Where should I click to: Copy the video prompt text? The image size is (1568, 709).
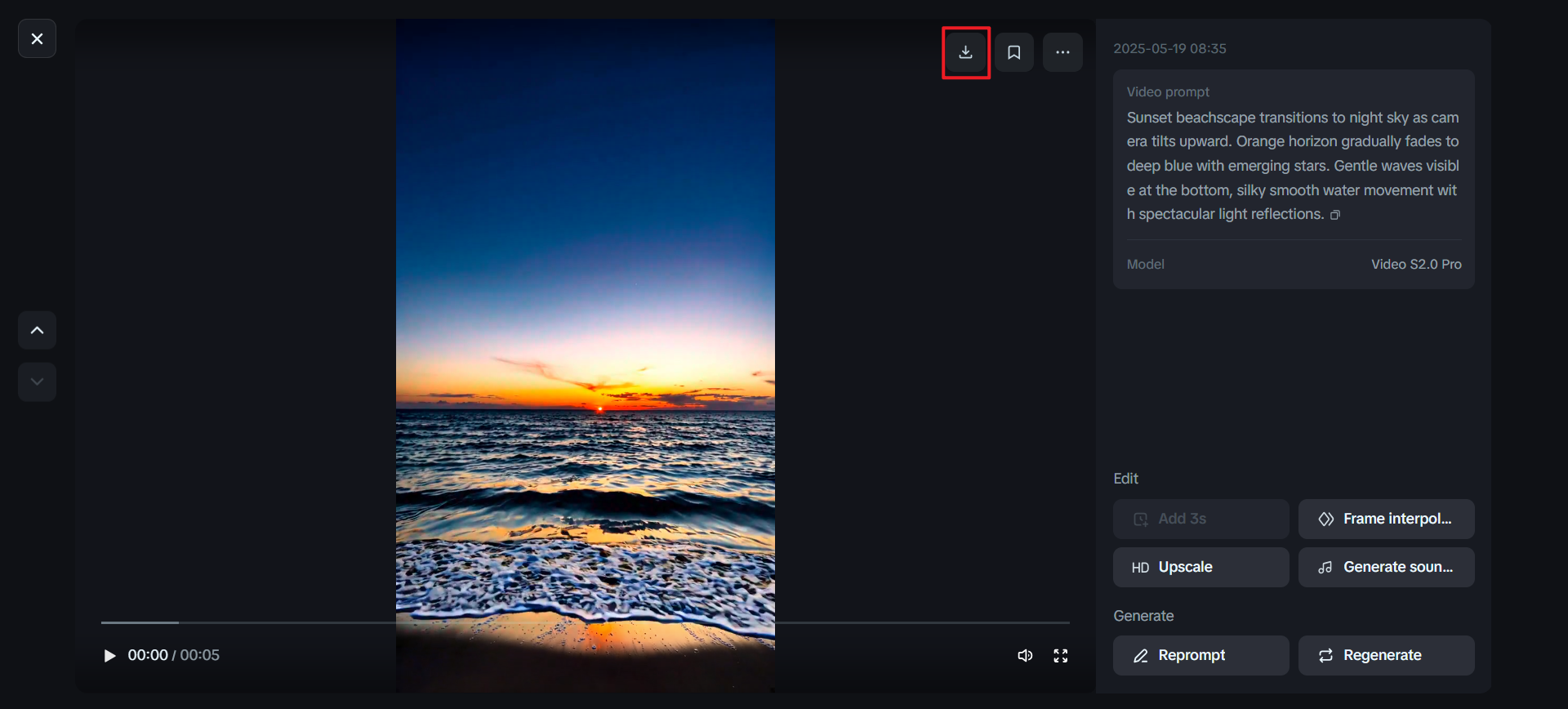[x=1335, y=215]
